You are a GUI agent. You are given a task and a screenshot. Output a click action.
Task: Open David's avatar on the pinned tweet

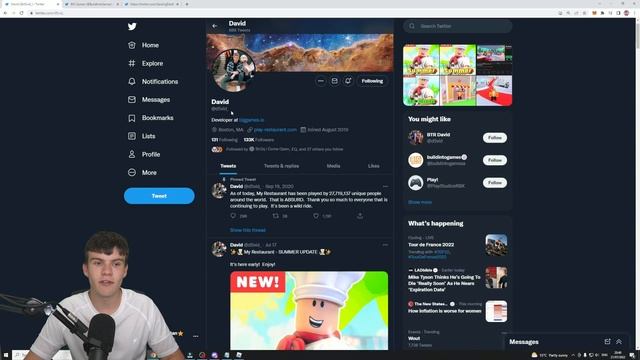[x=219, y=191]
